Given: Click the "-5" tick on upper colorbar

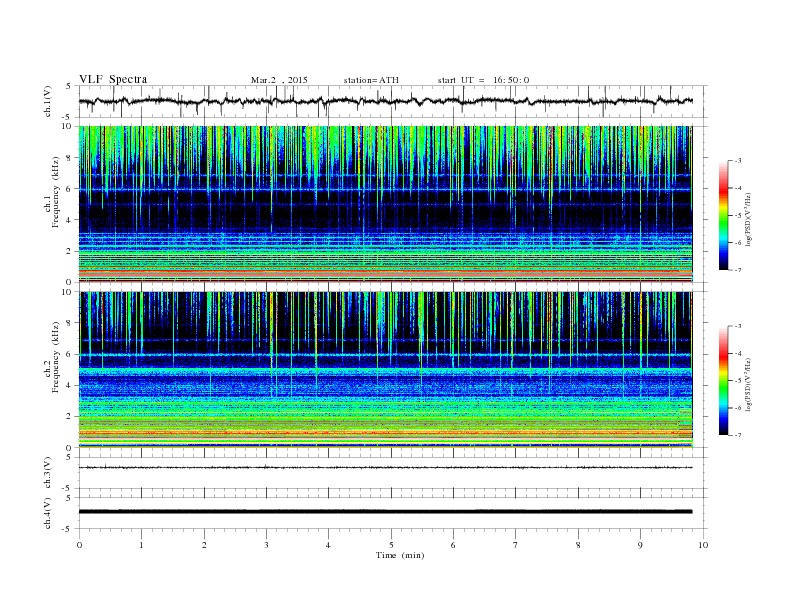Looking at the screenshot, I should pyautogui.click(x=738, y=216).
